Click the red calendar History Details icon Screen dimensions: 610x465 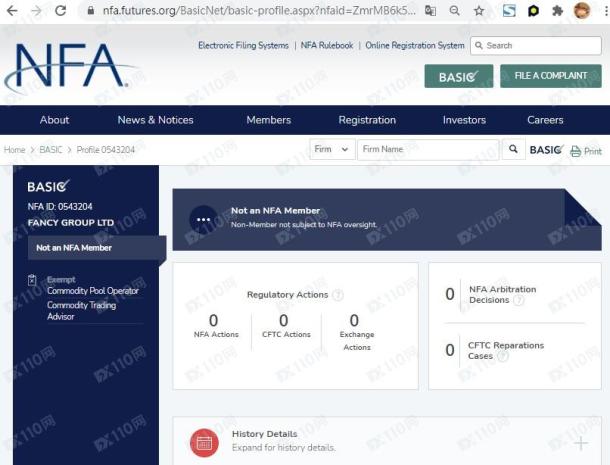(x=204, y=443)
